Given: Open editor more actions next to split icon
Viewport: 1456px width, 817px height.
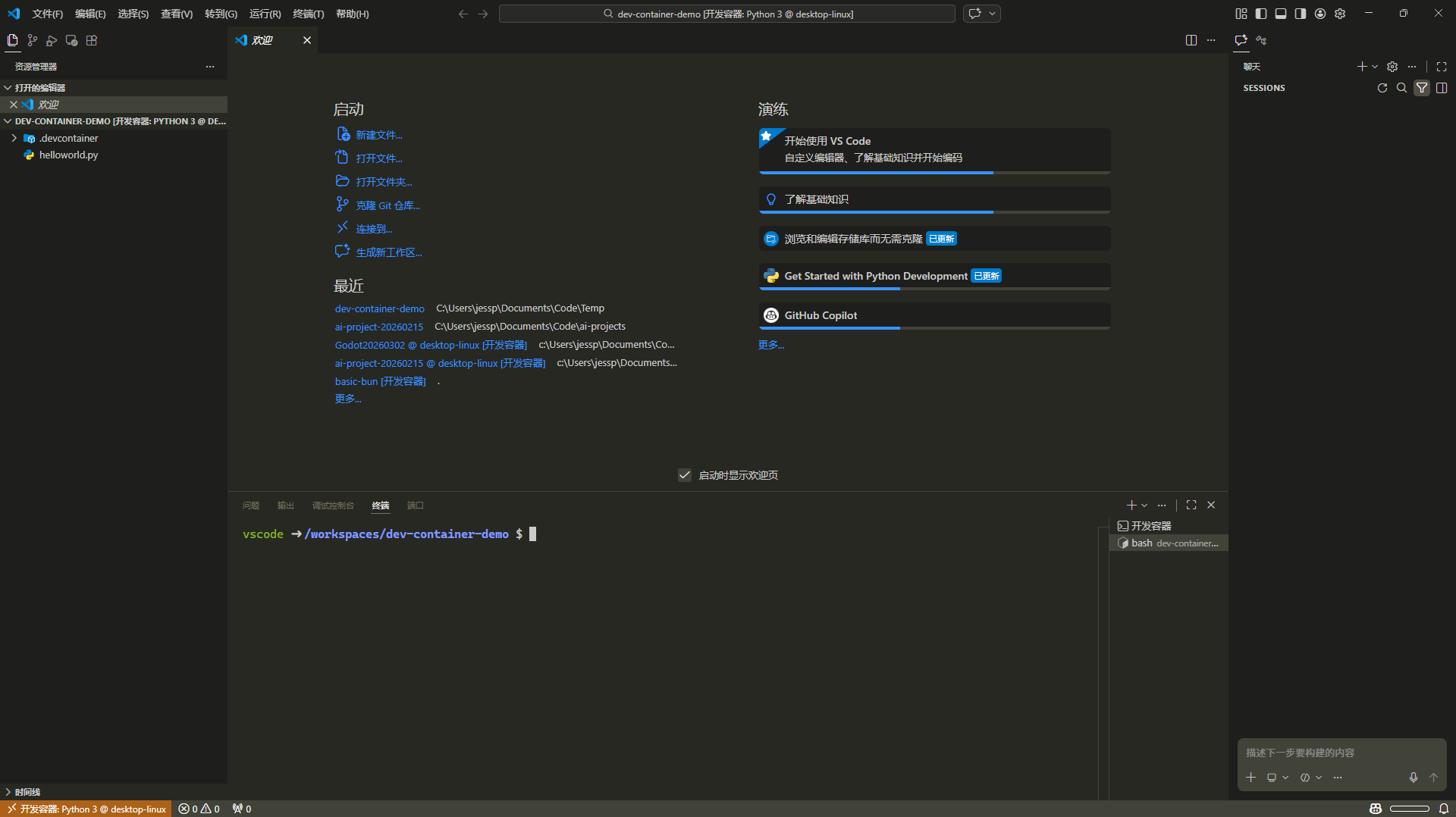Looking at the screenshot, I should pos(1211,40).
